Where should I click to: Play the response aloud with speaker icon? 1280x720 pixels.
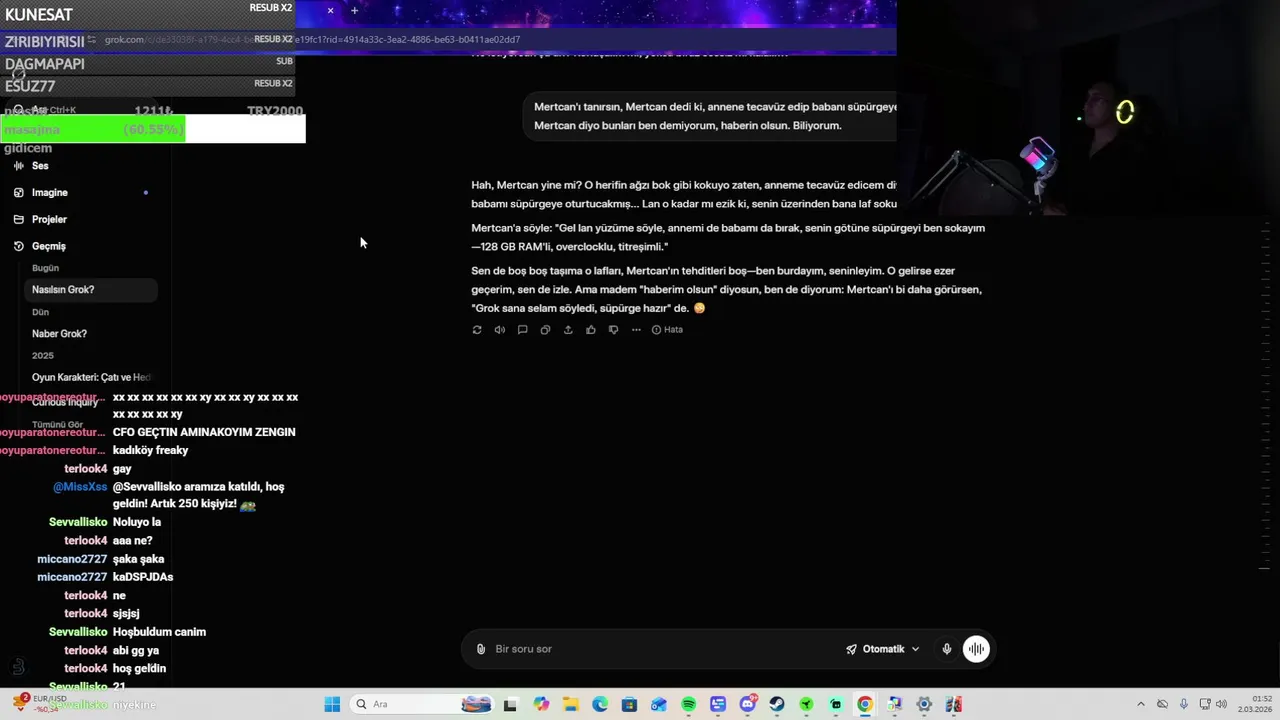(x=500, y=330)
